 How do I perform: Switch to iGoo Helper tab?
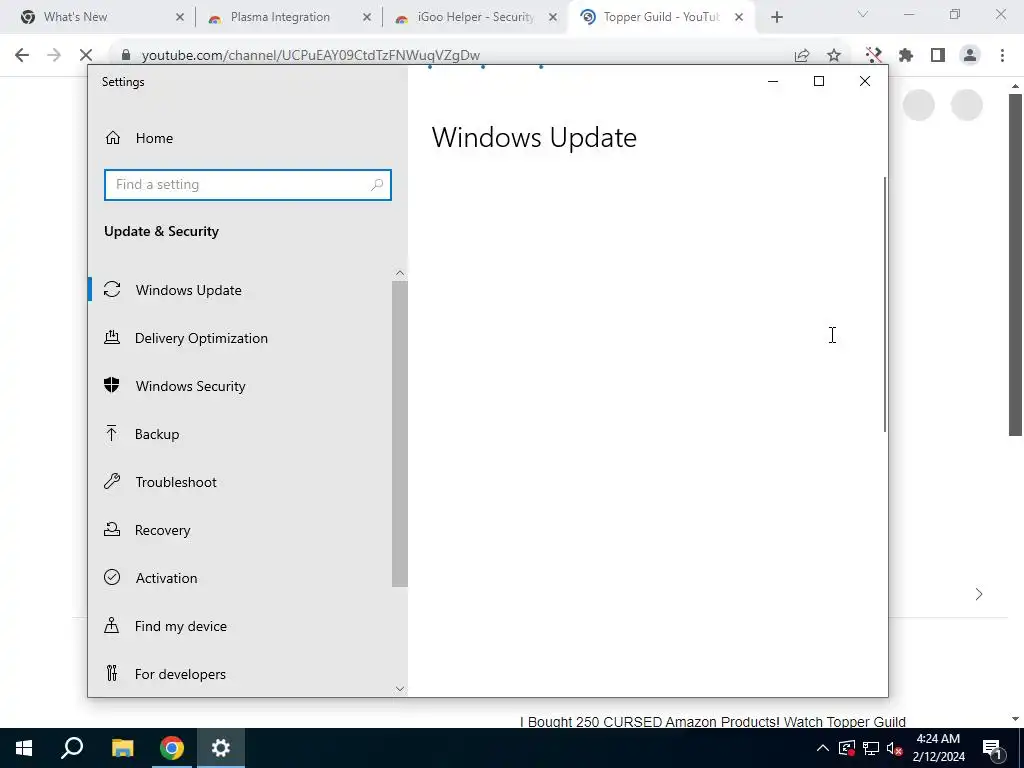pos(475,17)
